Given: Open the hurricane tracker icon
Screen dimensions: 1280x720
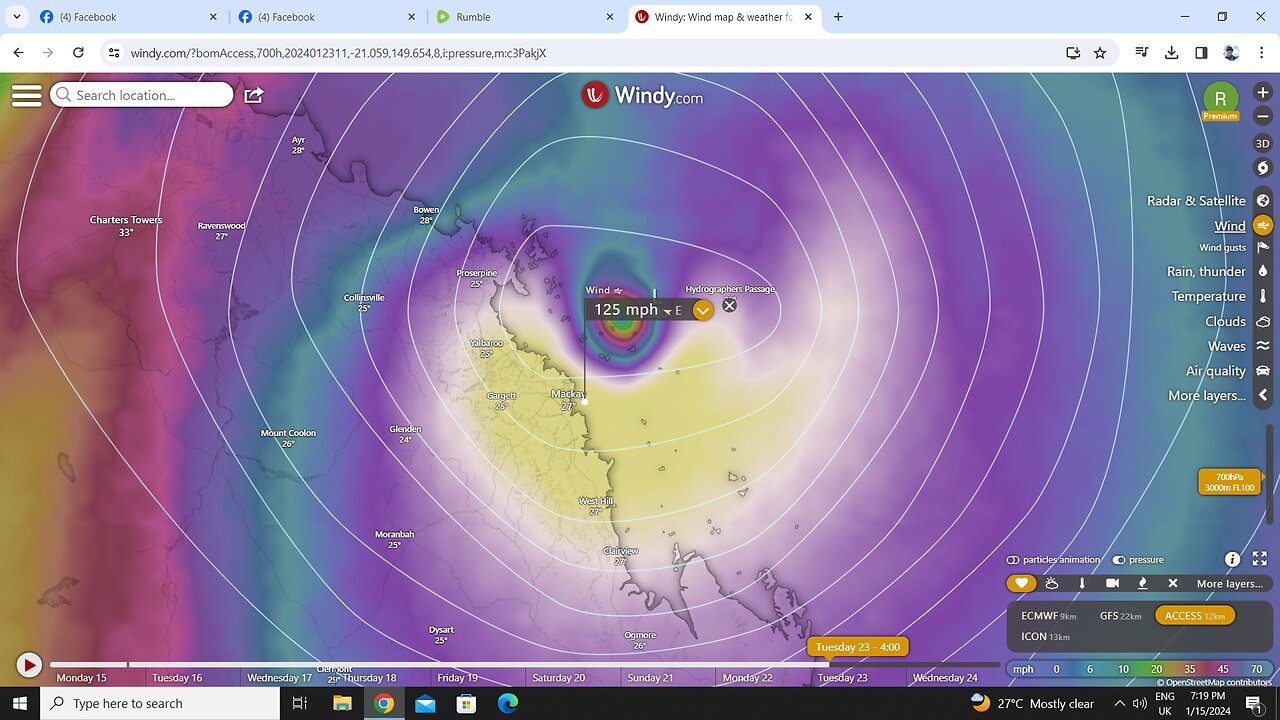Looking at the screenshot, I should point(1263,167).
